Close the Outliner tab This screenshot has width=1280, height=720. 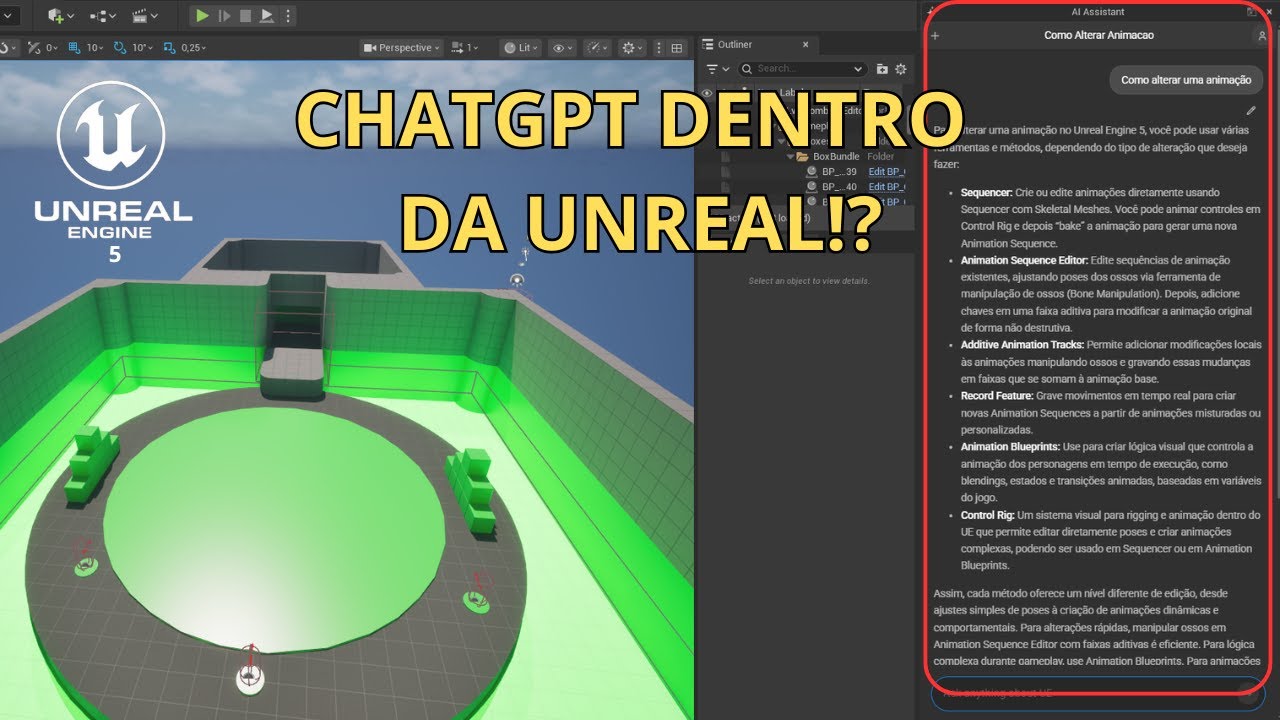pyautogui.click(x=806, y=44)
